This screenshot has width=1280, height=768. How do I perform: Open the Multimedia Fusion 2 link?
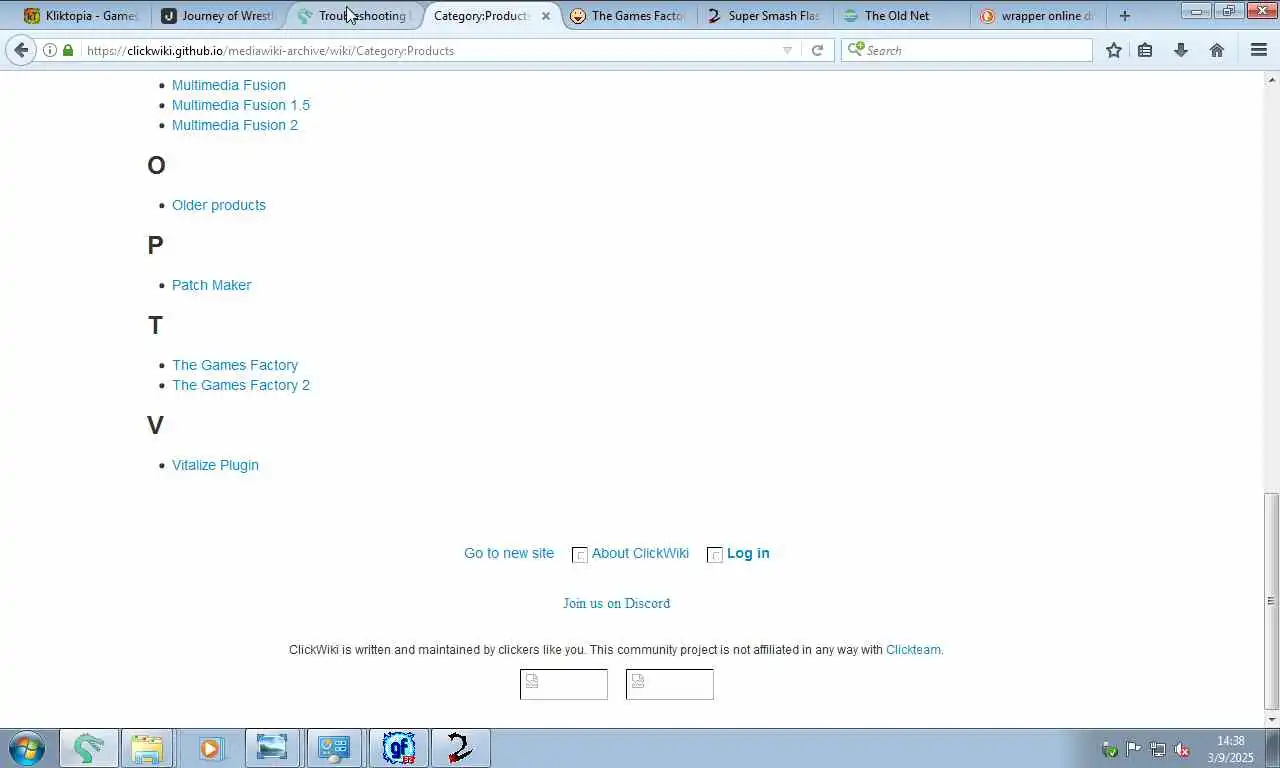(235, 125)
